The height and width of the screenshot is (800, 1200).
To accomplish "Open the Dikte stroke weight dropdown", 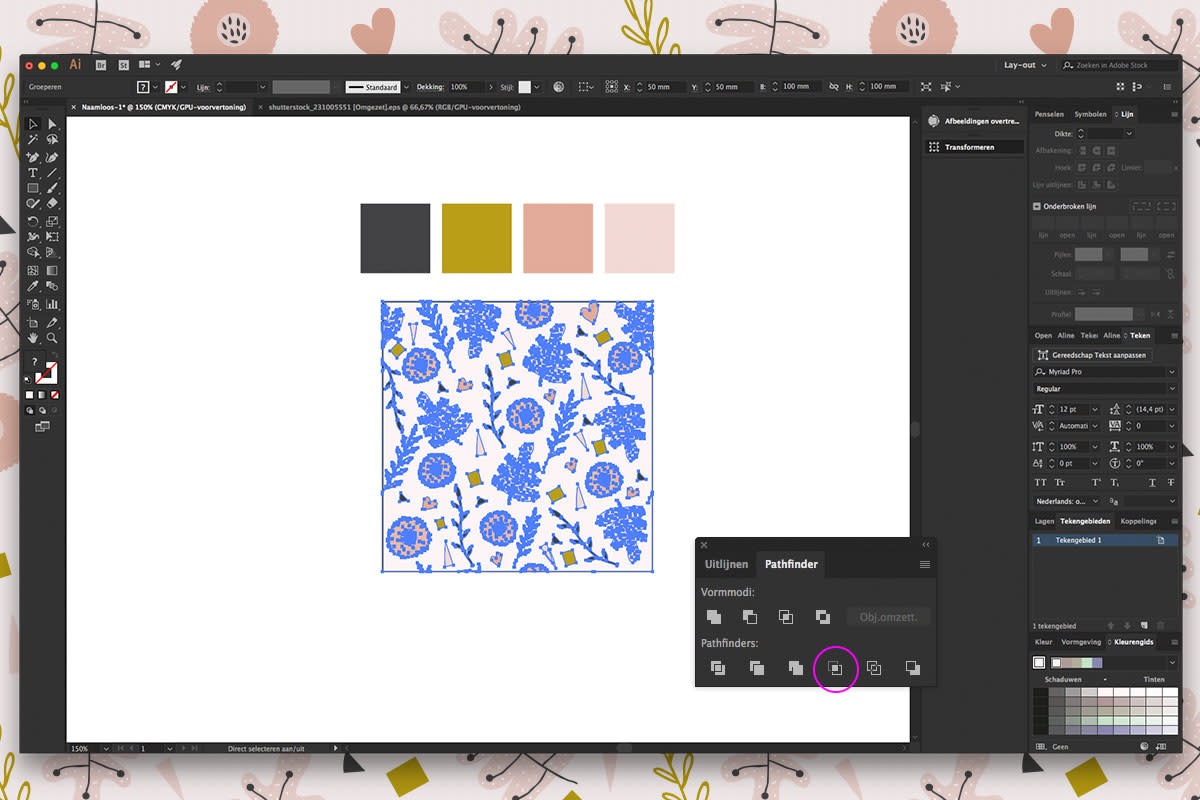I will click(x=1129, y=133).
